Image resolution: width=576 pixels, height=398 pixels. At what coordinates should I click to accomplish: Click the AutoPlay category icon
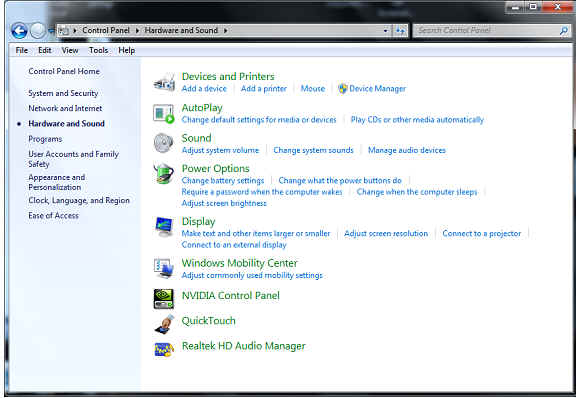pyautogui.click(x=164, y=114)
